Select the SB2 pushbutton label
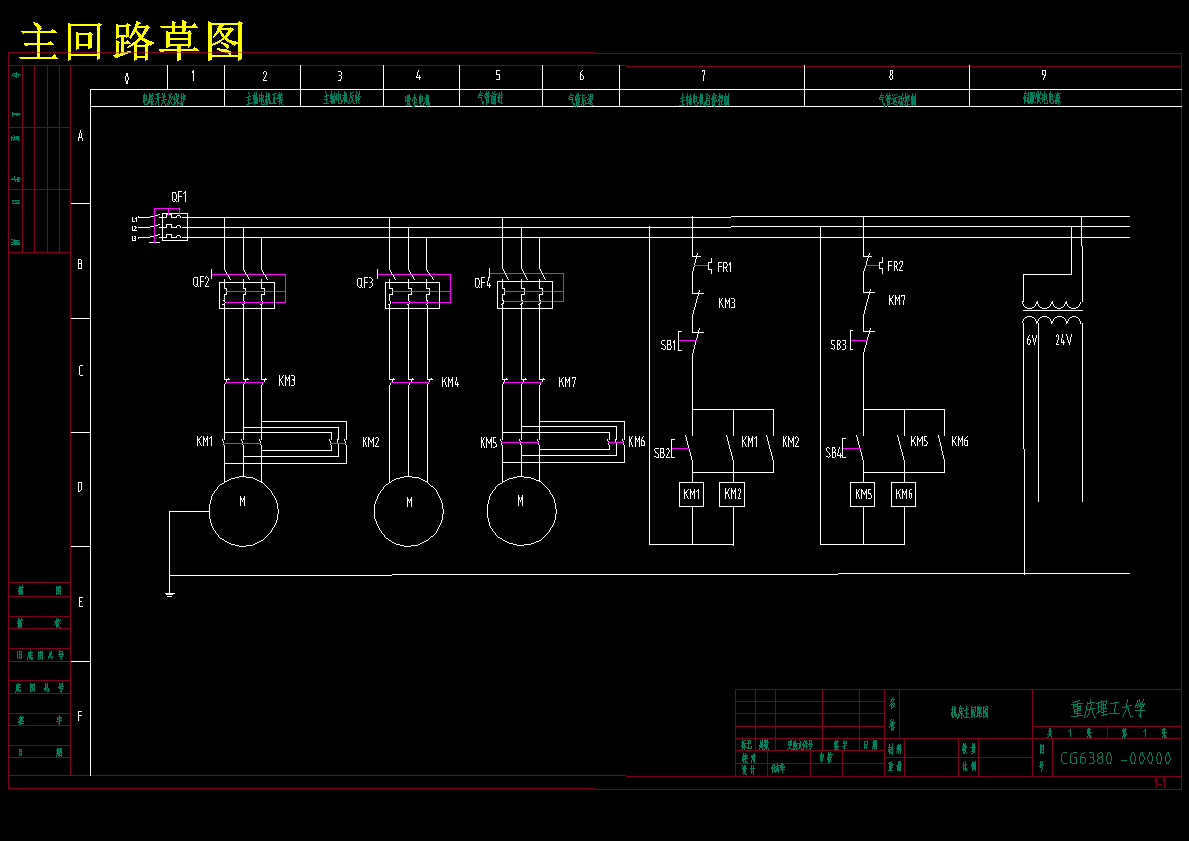 pos(662,453)
